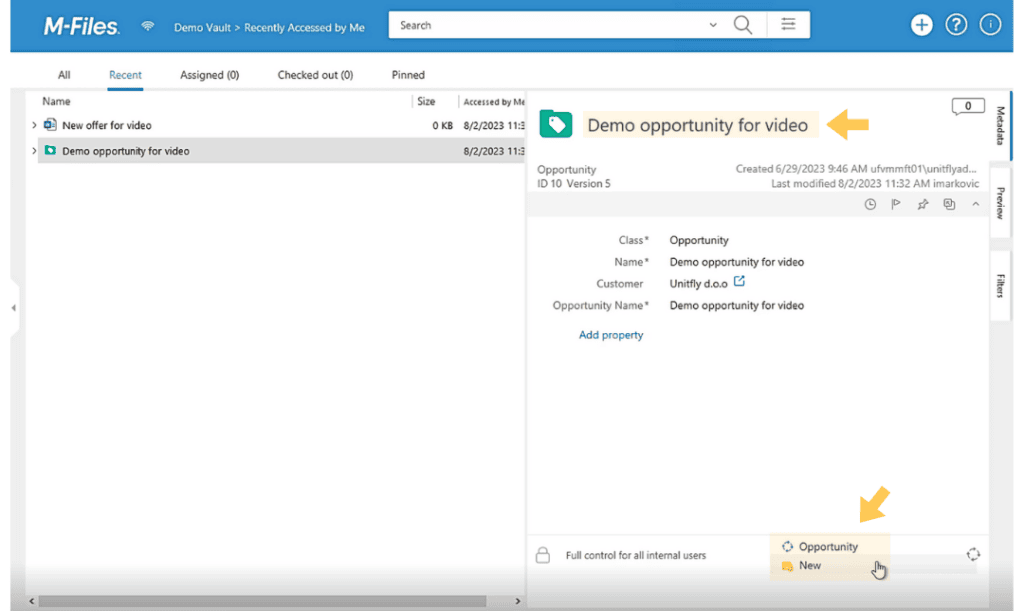
Task: Pin object using the pushpin icon
Action: pos(922,204)
